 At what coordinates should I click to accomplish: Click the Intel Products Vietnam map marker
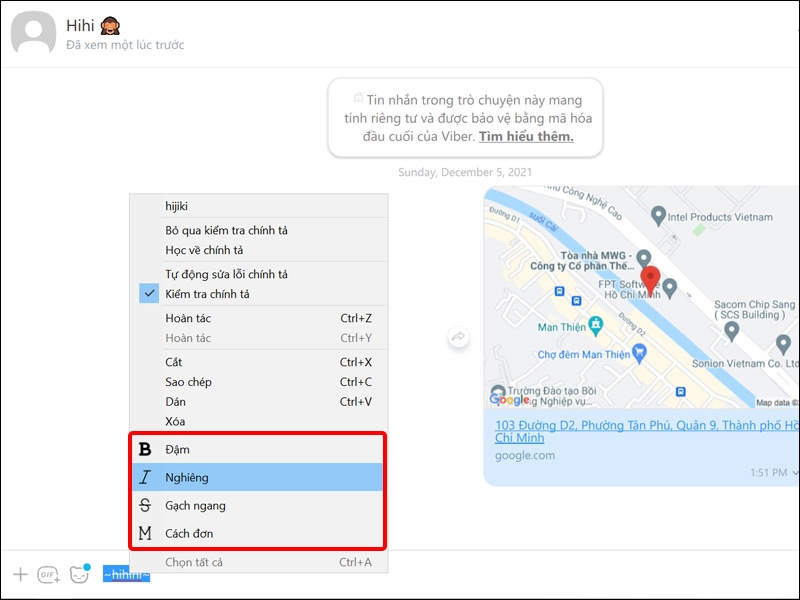tap(658, 216)
